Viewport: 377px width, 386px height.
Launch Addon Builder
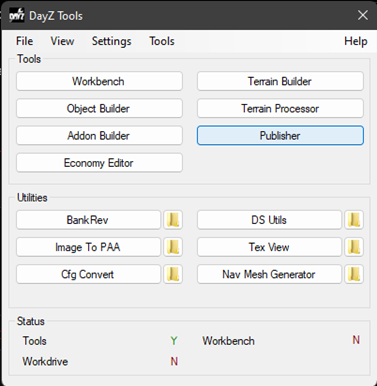[99, 135]
